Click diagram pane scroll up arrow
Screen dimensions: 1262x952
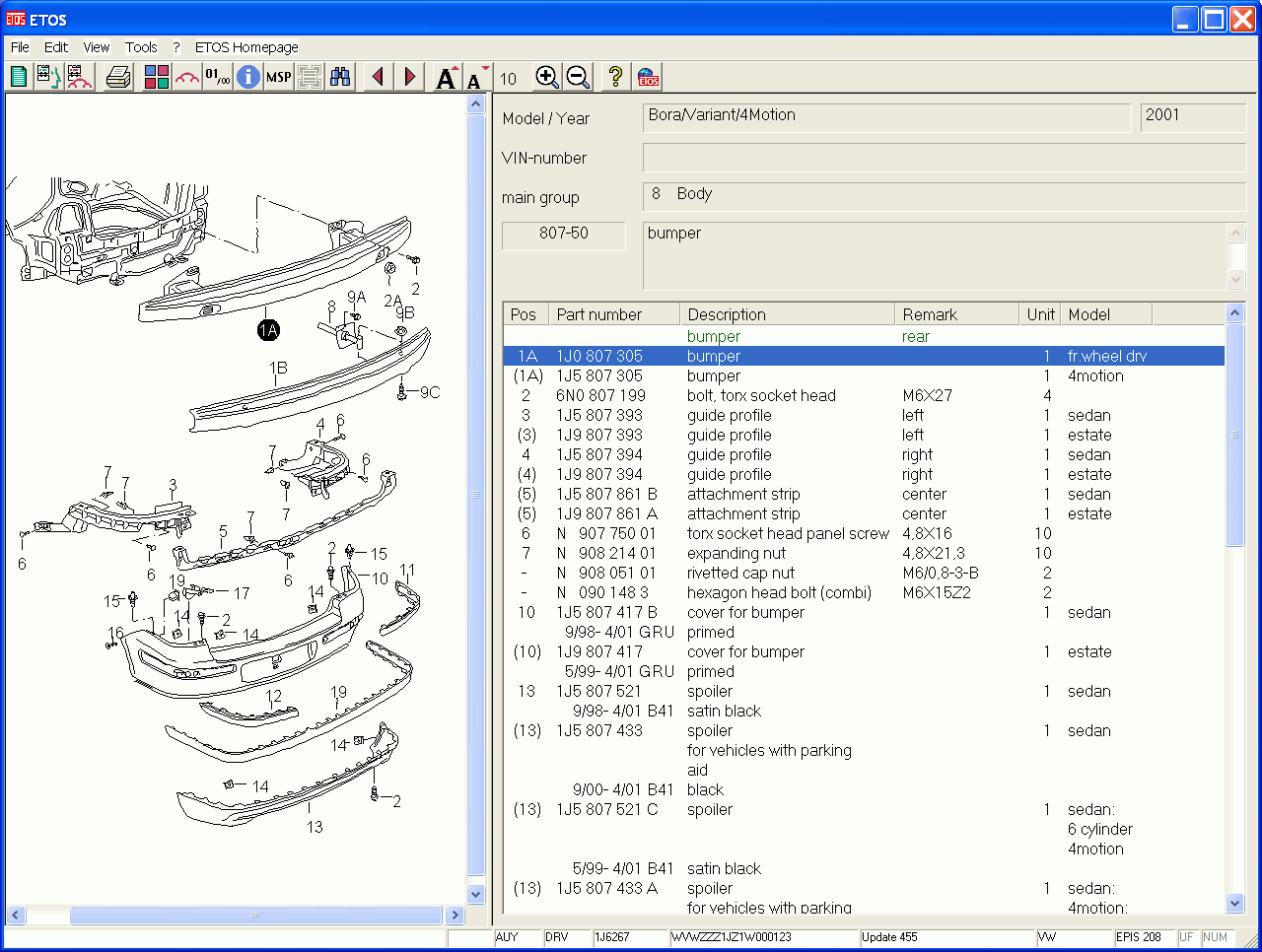[476, 104]
